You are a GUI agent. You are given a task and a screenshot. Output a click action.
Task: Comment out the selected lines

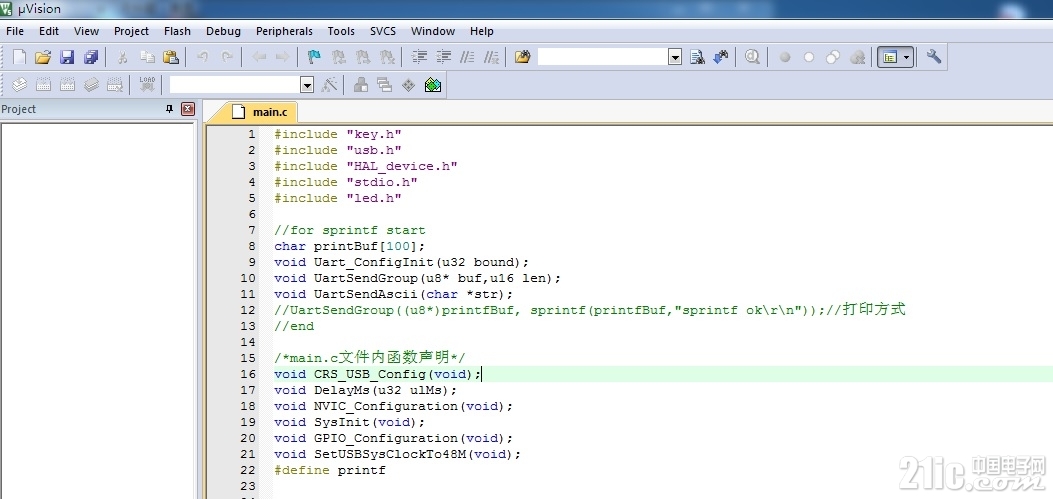click(x=467, y=57)
